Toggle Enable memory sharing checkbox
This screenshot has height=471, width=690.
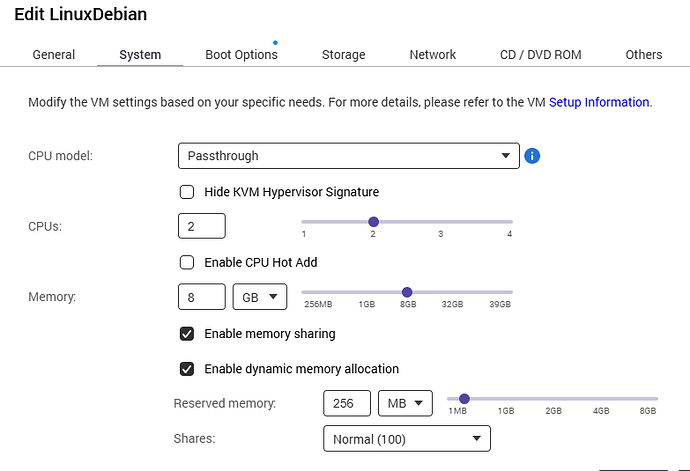187,334
